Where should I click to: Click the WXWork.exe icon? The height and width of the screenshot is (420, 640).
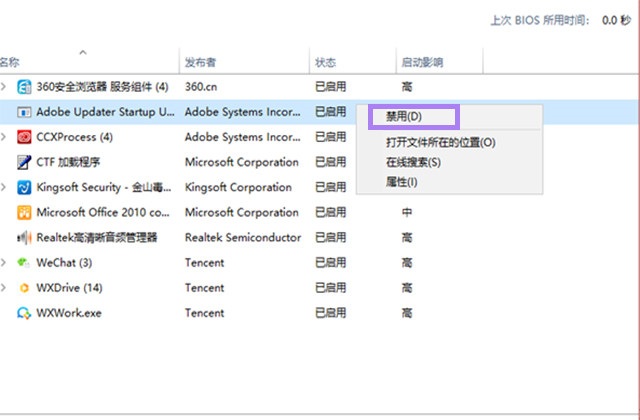[x=24, y=313]
